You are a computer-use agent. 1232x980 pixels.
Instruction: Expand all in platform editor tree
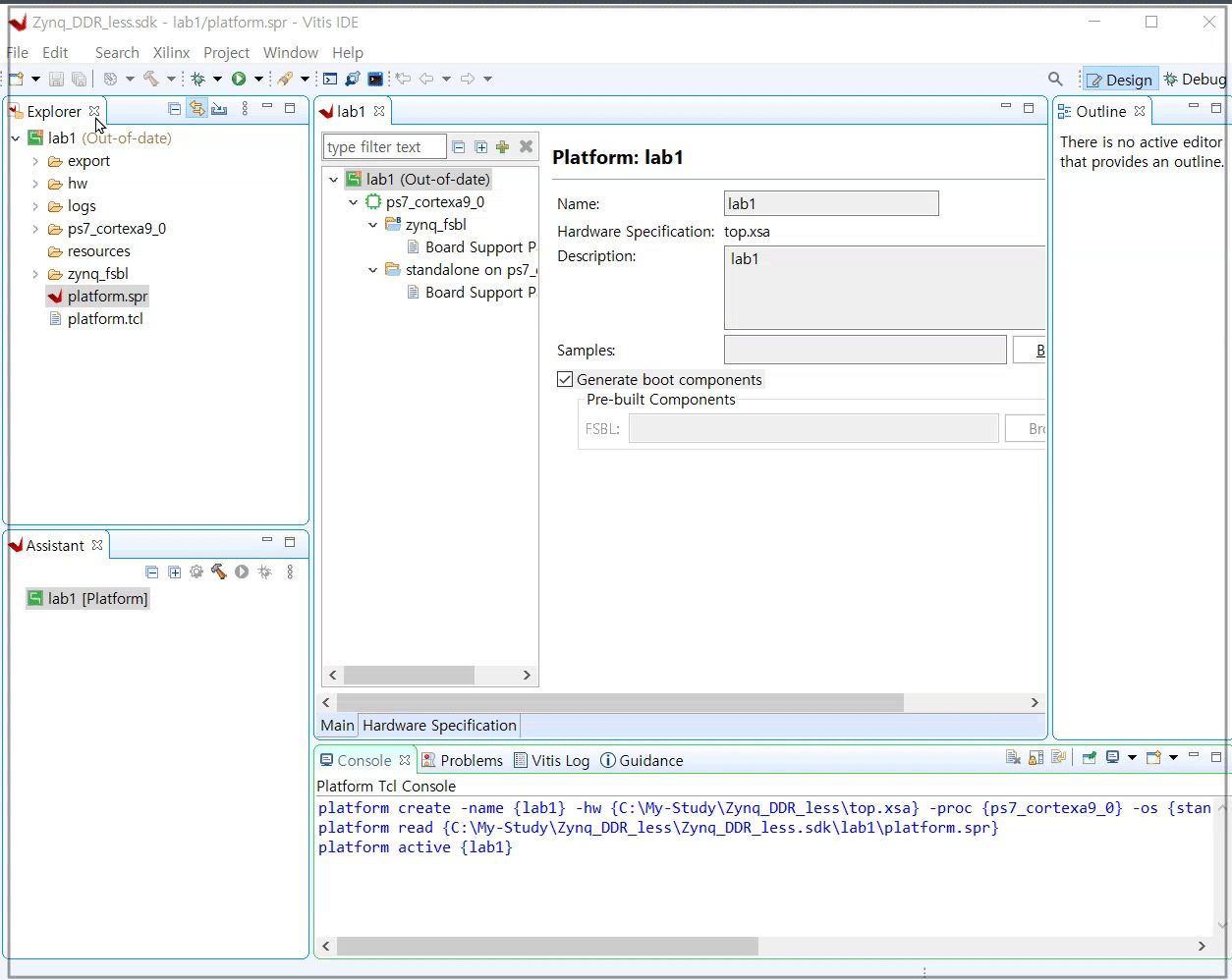(480, 147)
